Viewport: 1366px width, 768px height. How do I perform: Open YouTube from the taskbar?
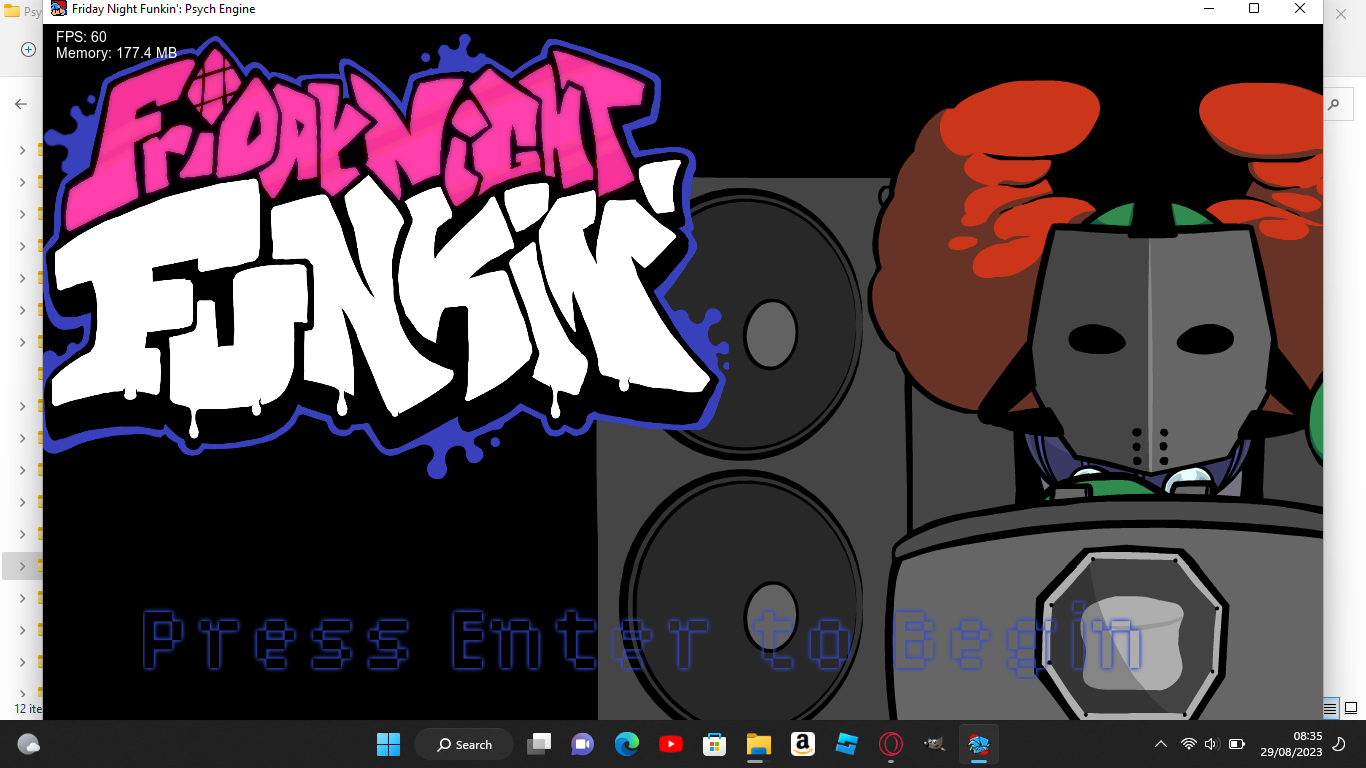point(670,744)
